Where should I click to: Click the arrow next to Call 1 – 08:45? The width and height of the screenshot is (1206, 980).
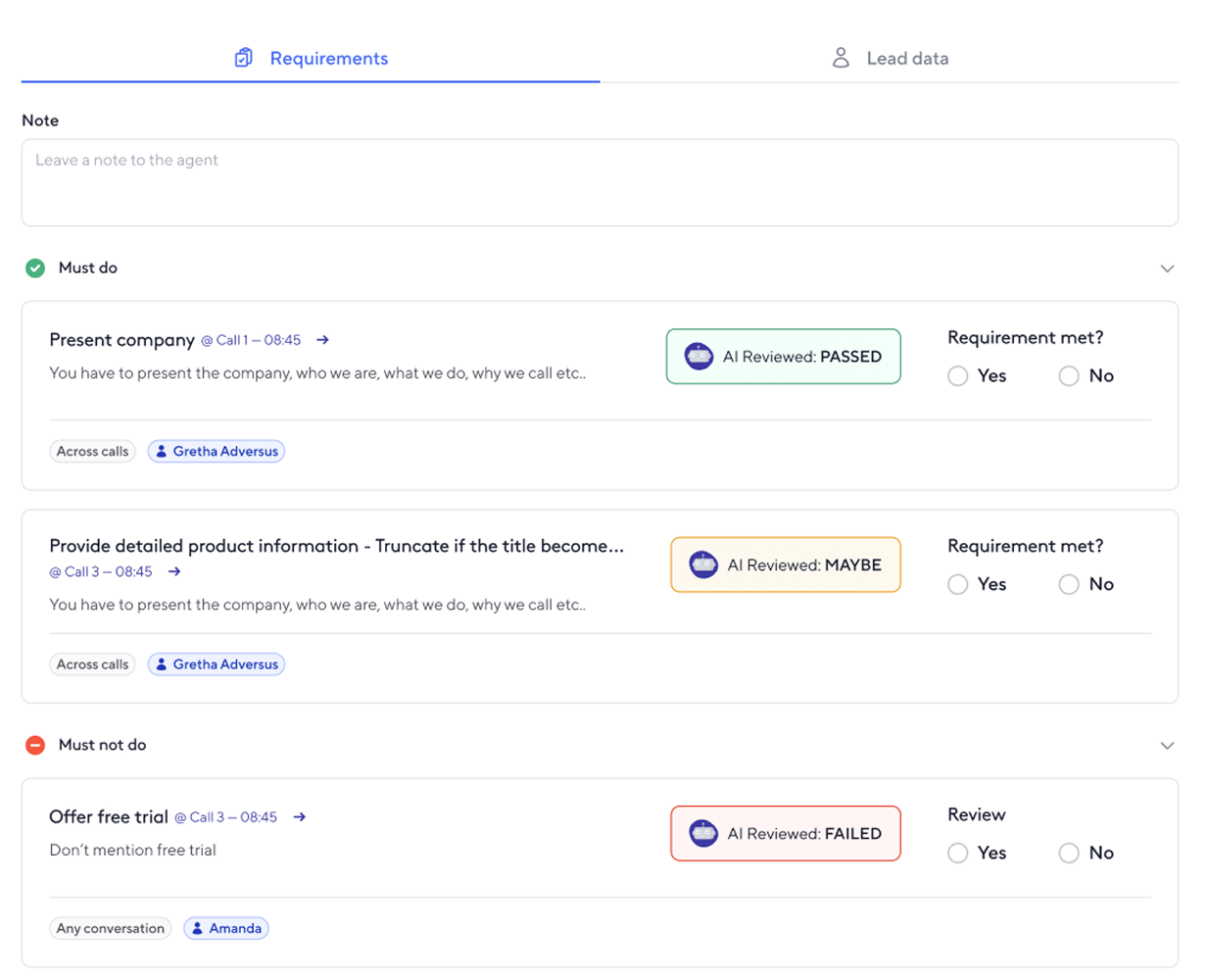(322, 340)
